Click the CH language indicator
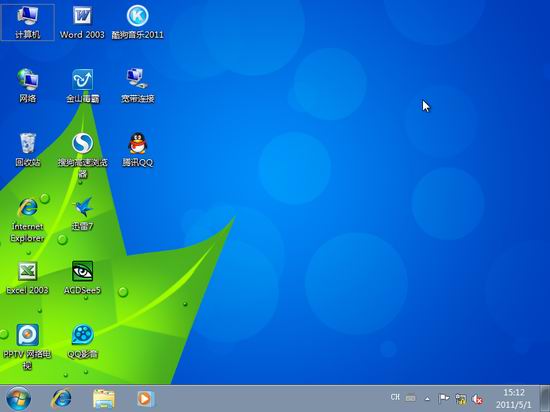Image resolution: width=550 pixels, height=412 pixels. [395, 397]
